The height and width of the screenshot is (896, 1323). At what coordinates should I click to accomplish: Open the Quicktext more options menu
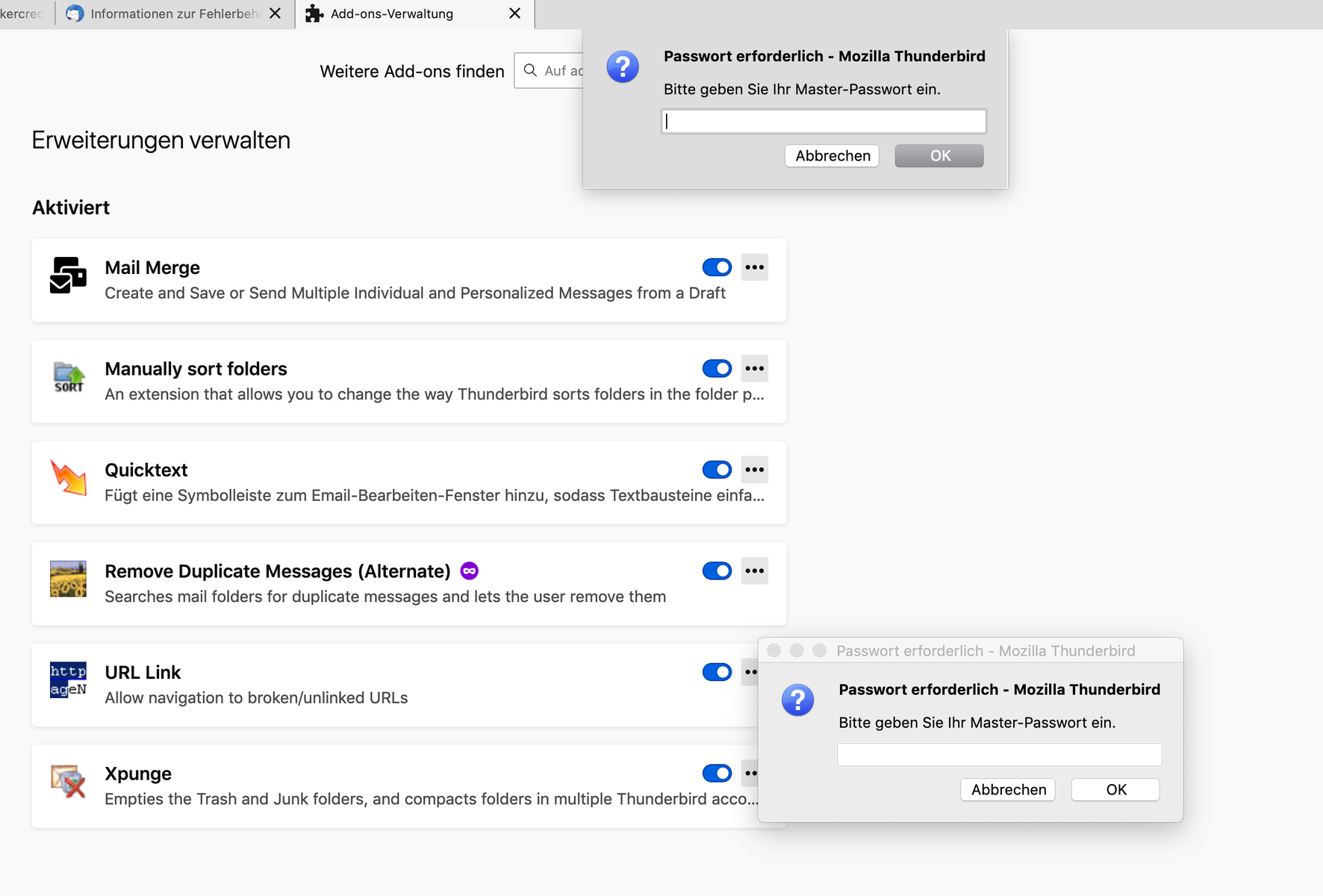point(755,470)
